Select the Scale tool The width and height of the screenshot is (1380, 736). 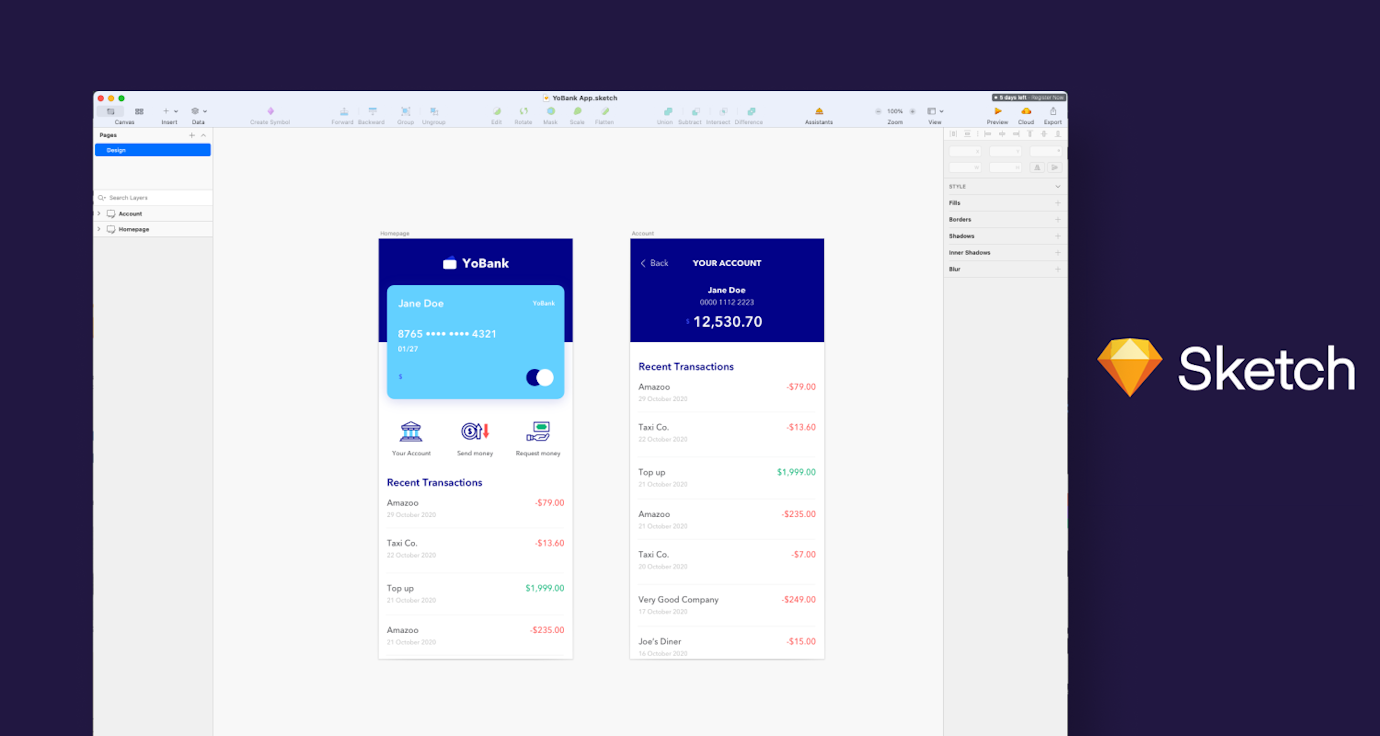(x=577, y=112)
